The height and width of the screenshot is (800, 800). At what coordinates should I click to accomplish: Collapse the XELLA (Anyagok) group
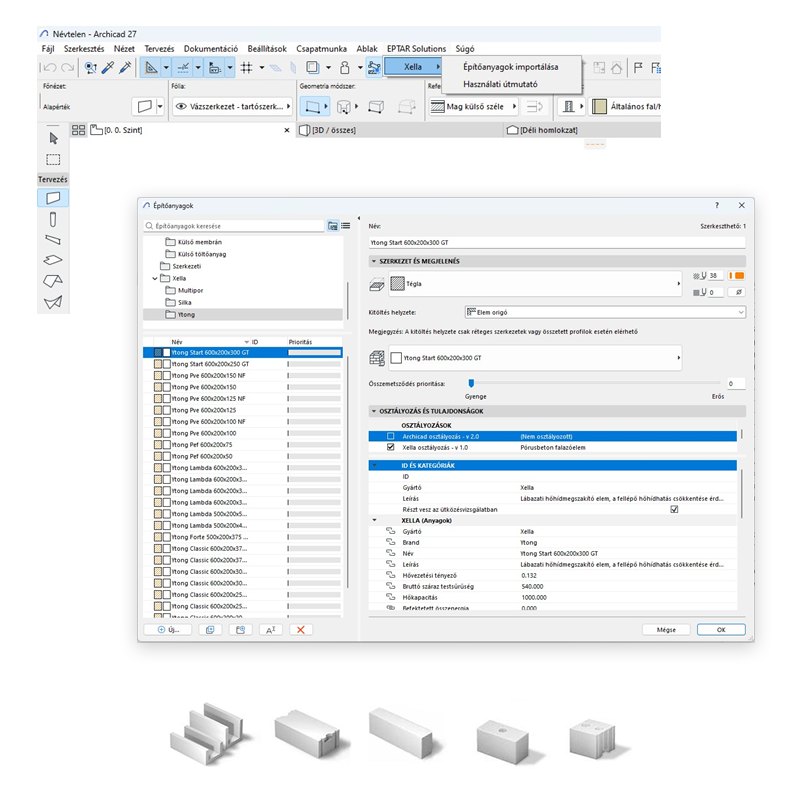tap(374, 520)
